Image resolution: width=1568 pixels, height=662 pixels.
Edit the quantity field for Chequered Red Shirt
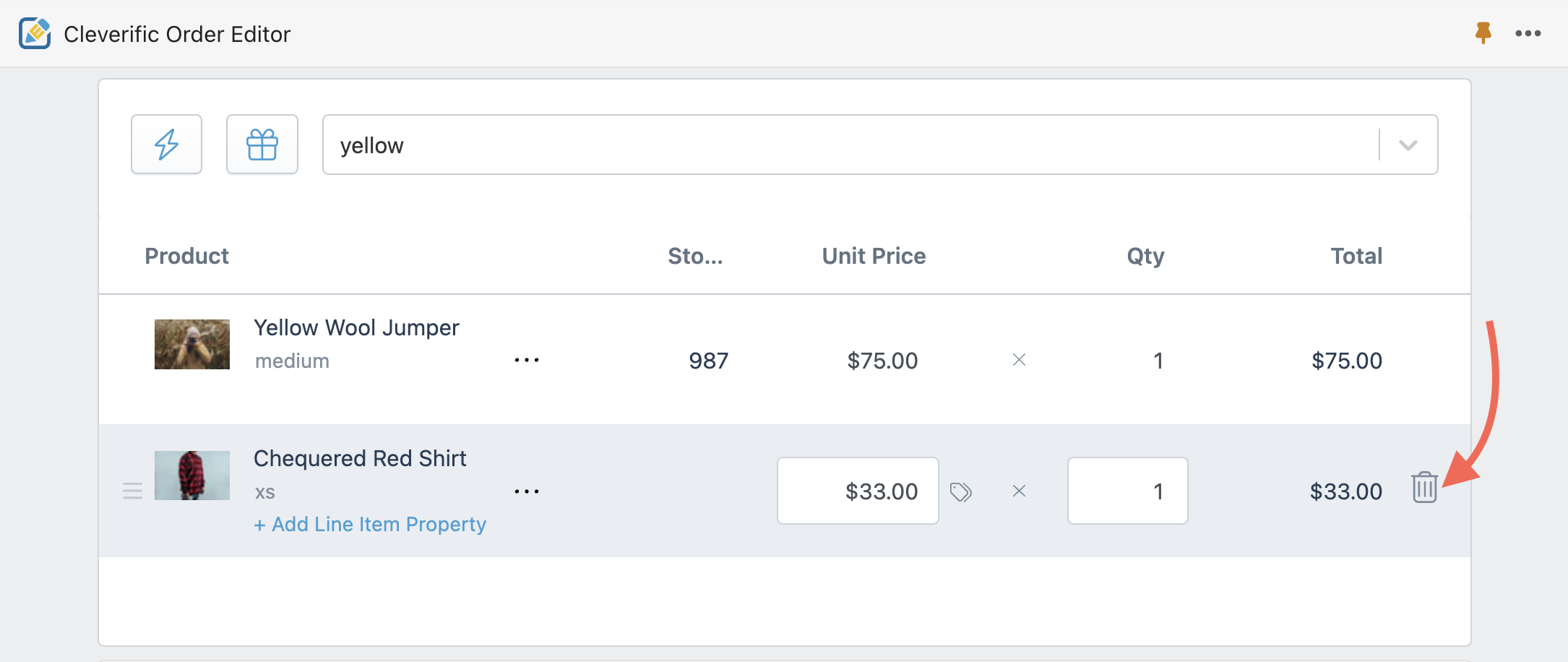(x=1127, y=491)
